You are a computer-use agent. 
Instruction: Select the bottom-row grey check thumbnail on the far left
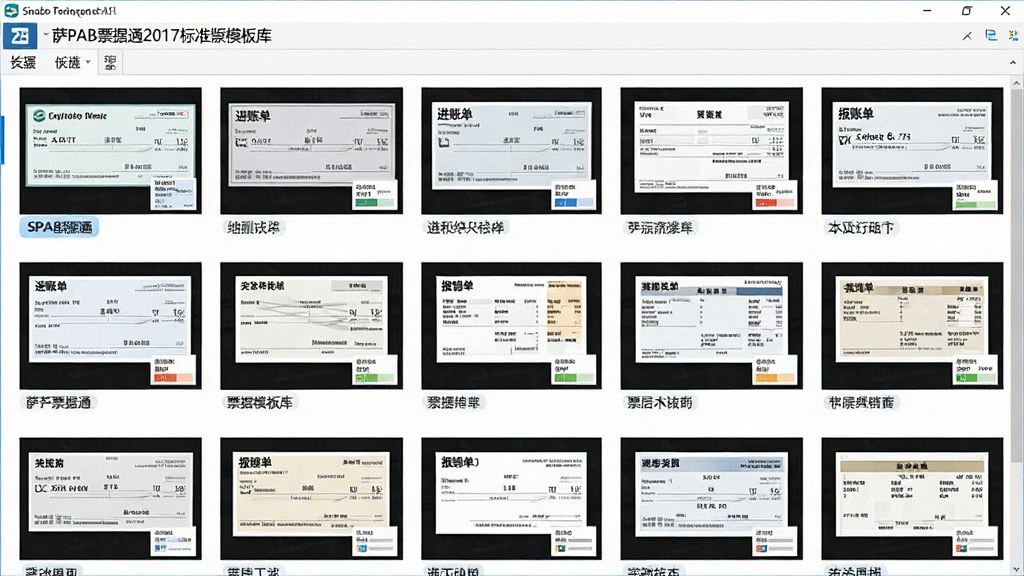pos(110,499)
